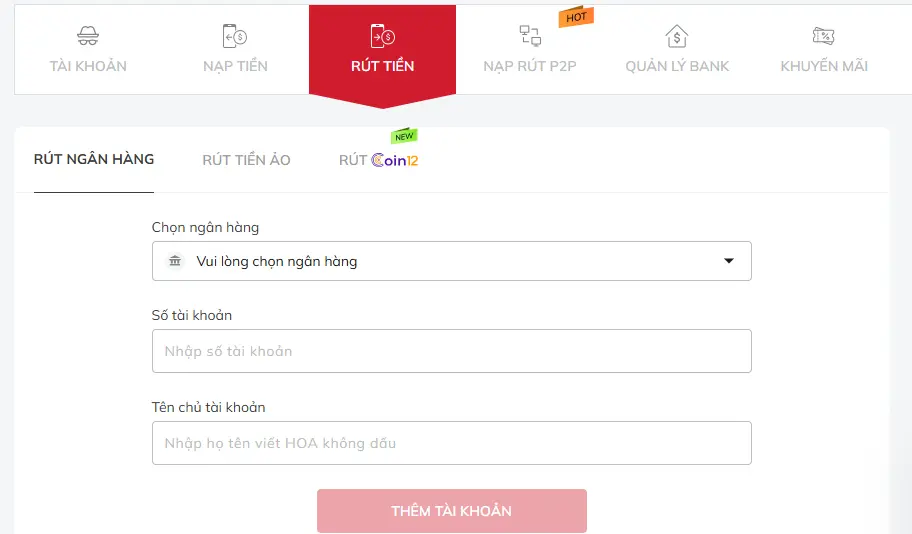Open the Vui lòng chọn ngân hàng dropdown
The width and height of the screenshot is (912, 534).
(451, 261)
